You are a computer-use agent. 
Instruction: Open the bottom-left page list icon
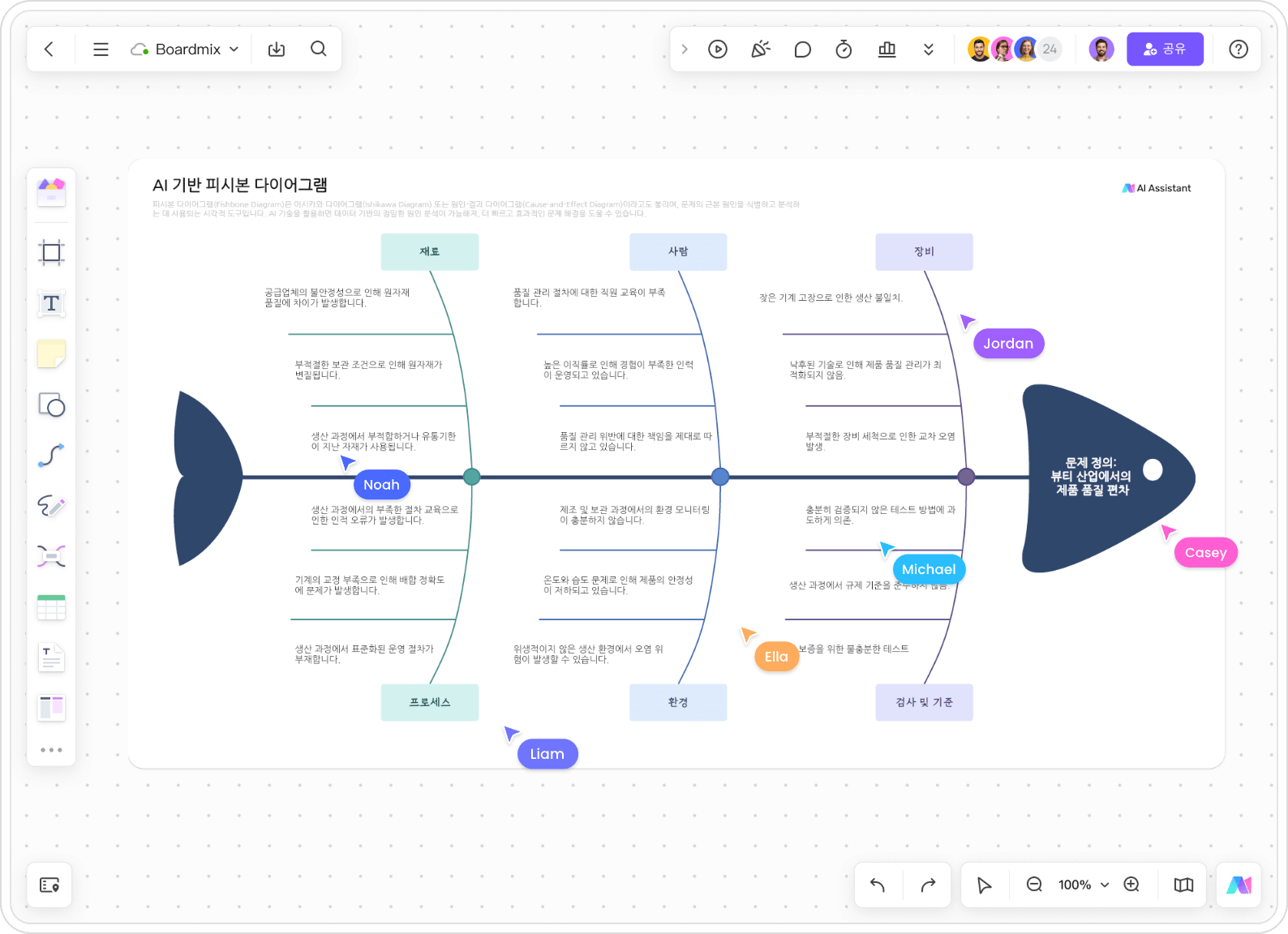[49, 885]
